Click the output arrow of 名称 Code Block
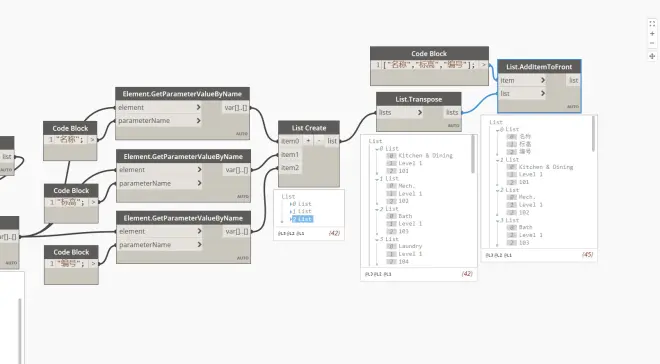 point(92,140)
